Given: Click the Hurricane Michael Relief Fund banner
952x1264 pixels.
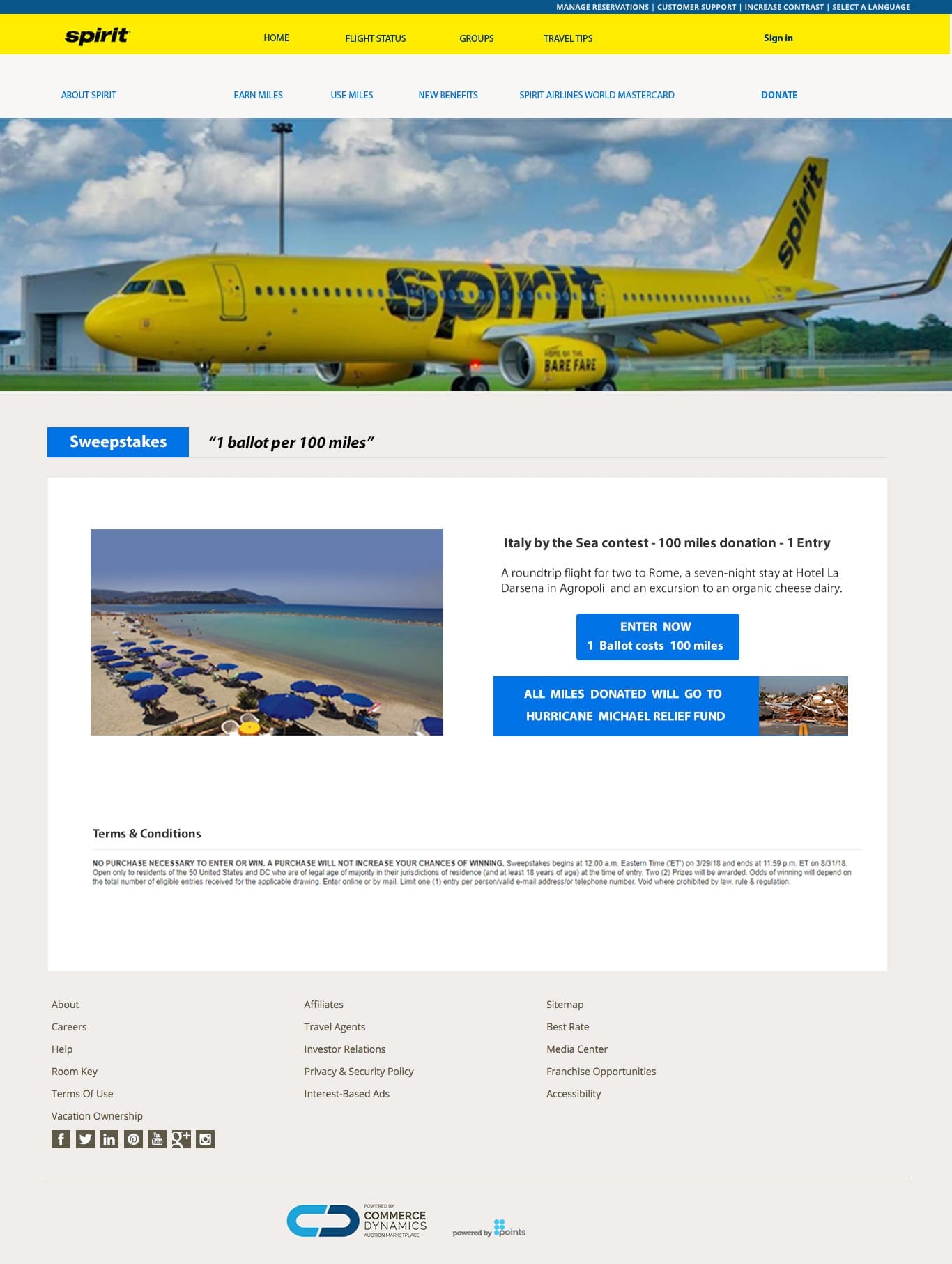Looking at the screenshot, I should tap(670, 706).
